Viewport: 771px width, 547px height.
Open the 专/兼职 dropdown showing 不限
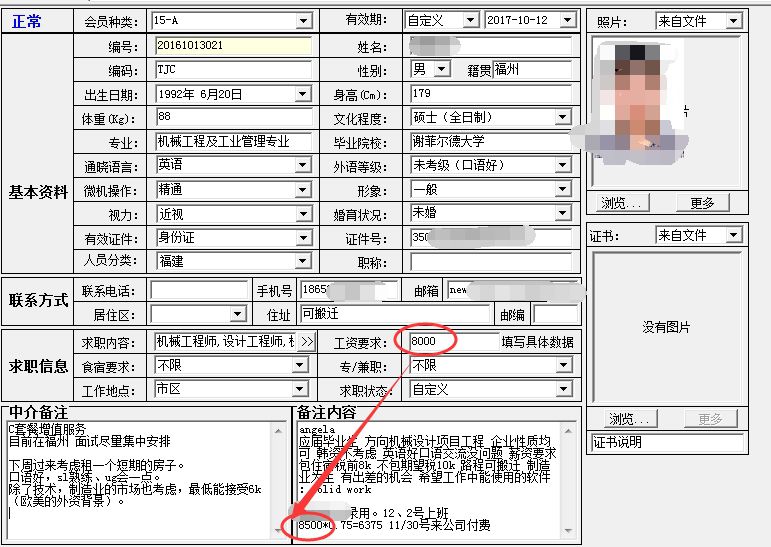click(563, 365)
